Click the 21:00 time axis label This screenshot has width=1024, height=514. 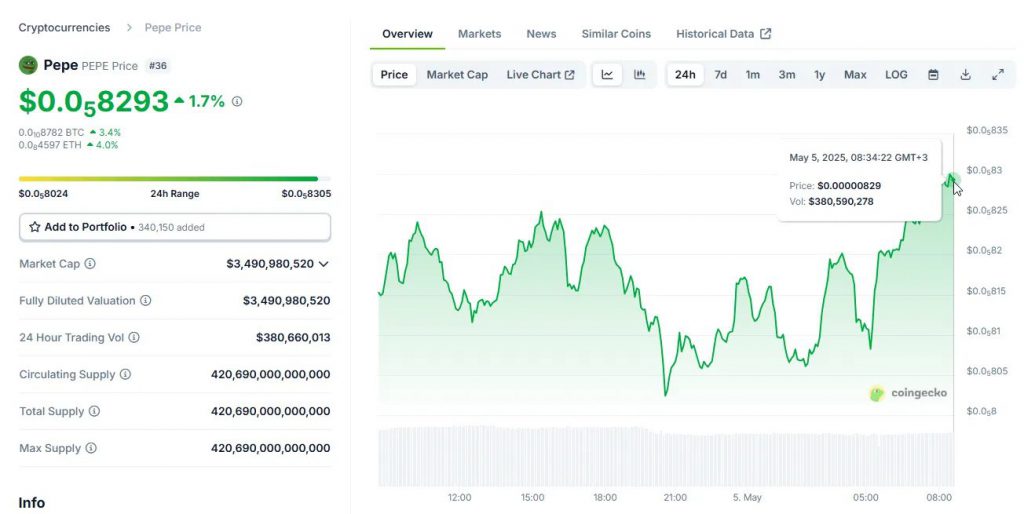675,498
